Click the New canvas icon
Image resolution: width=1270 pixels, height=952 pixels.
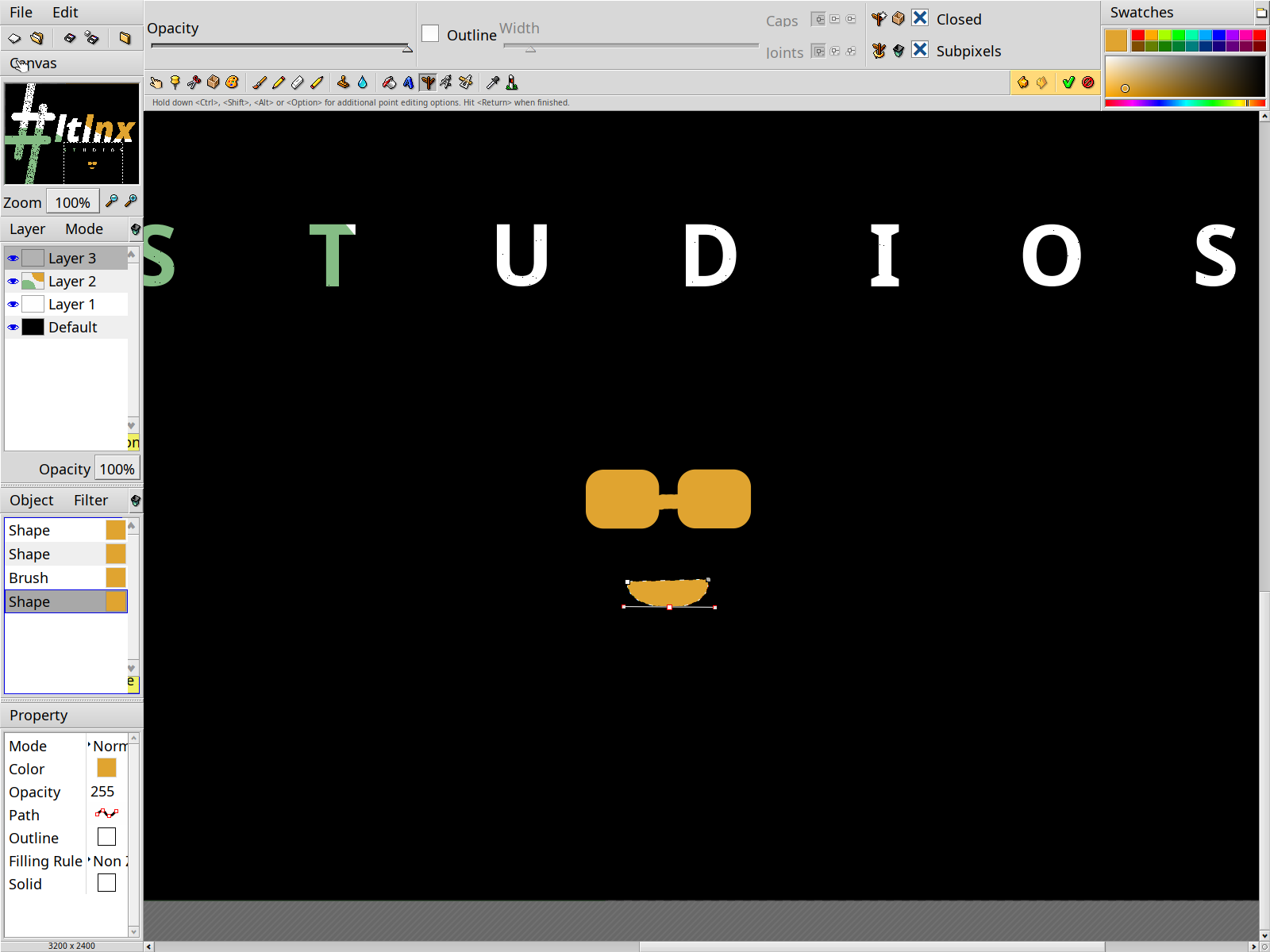(14, 38)
